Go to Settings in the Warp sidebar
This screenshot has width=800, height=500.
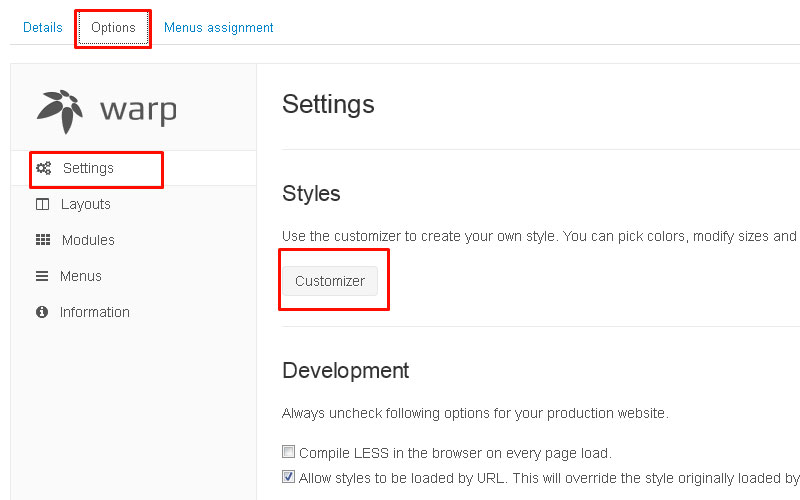(88, 168)
